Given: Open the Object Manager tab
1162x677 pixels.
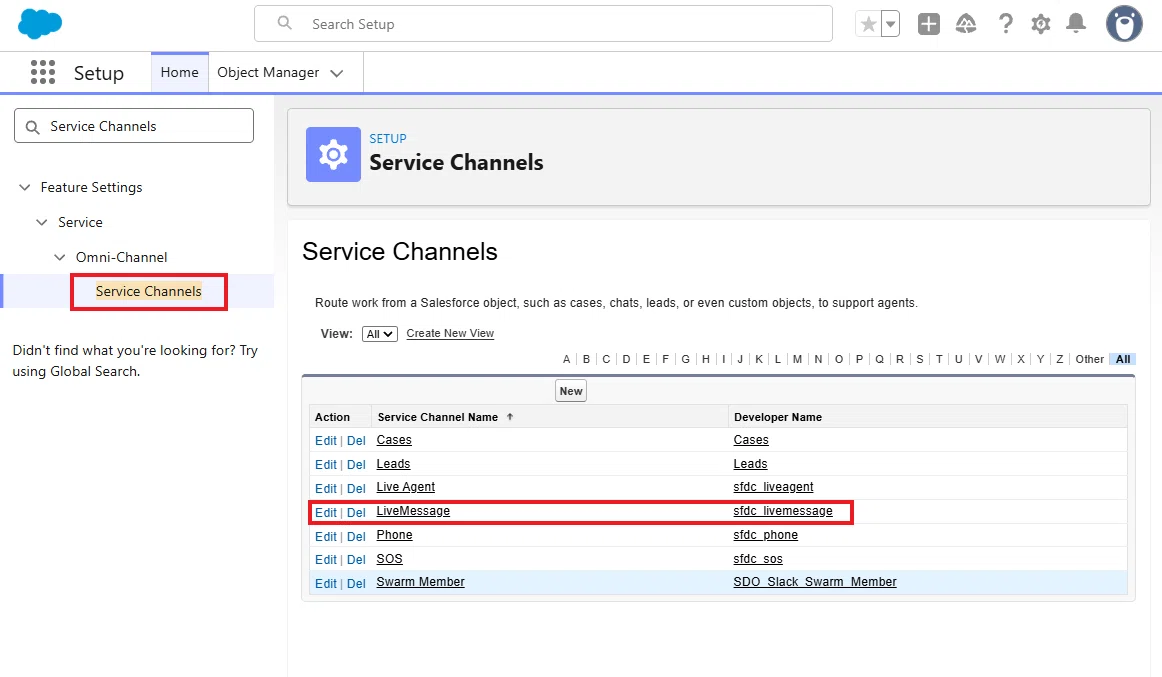Looking at the screenshot, I should click(268, 73).
